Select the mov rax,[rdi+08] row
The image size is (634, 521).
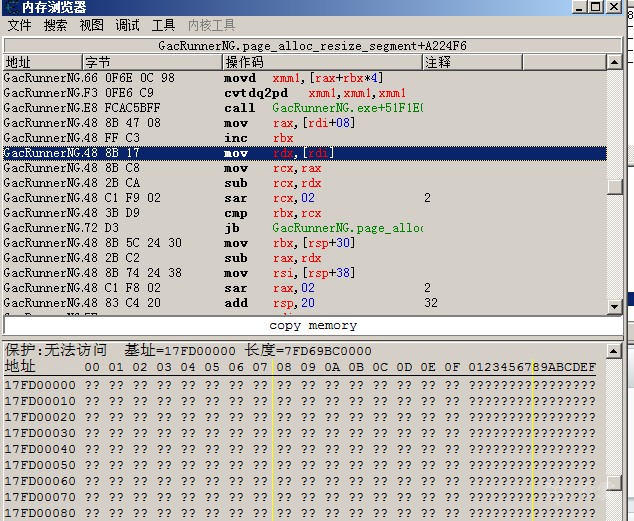pos(305,123)
